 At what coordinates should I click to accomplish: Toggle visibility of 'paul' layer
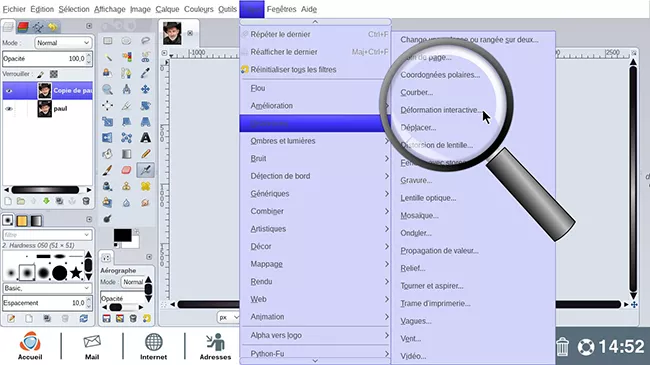click(x=9, y=109)
